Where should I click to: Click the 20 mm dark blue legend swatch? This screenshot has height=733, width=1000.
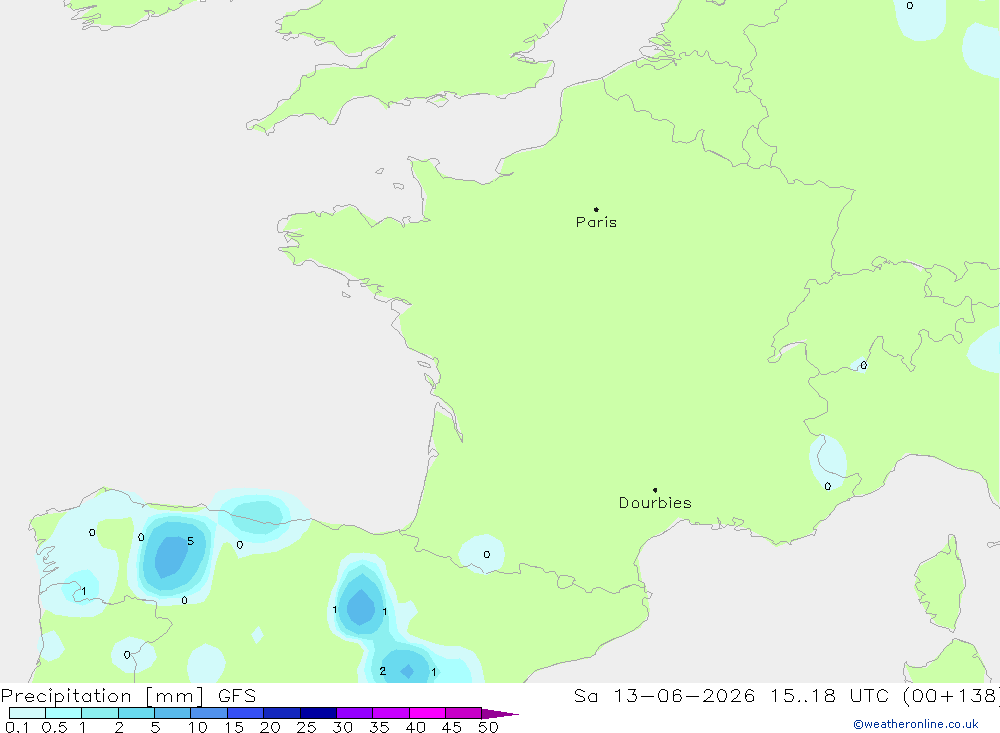tap(282, 713)
